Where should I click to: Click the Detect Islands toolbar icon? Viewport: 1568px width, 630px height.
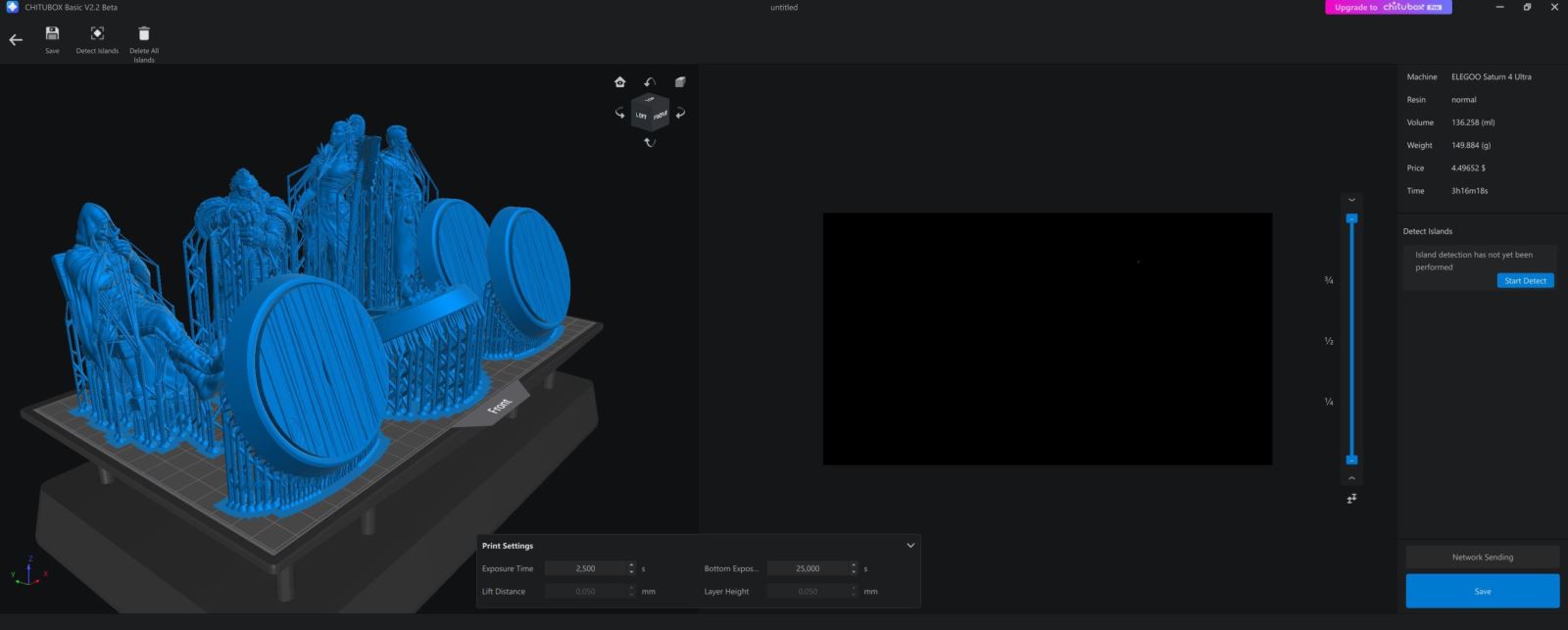point(97,33)
